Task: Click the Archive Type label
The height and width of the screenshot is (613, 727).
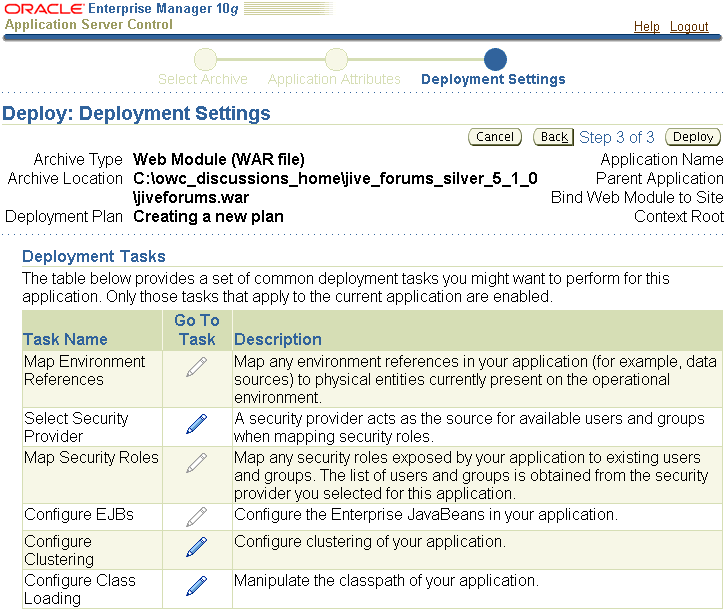Action: coord(78,160)
